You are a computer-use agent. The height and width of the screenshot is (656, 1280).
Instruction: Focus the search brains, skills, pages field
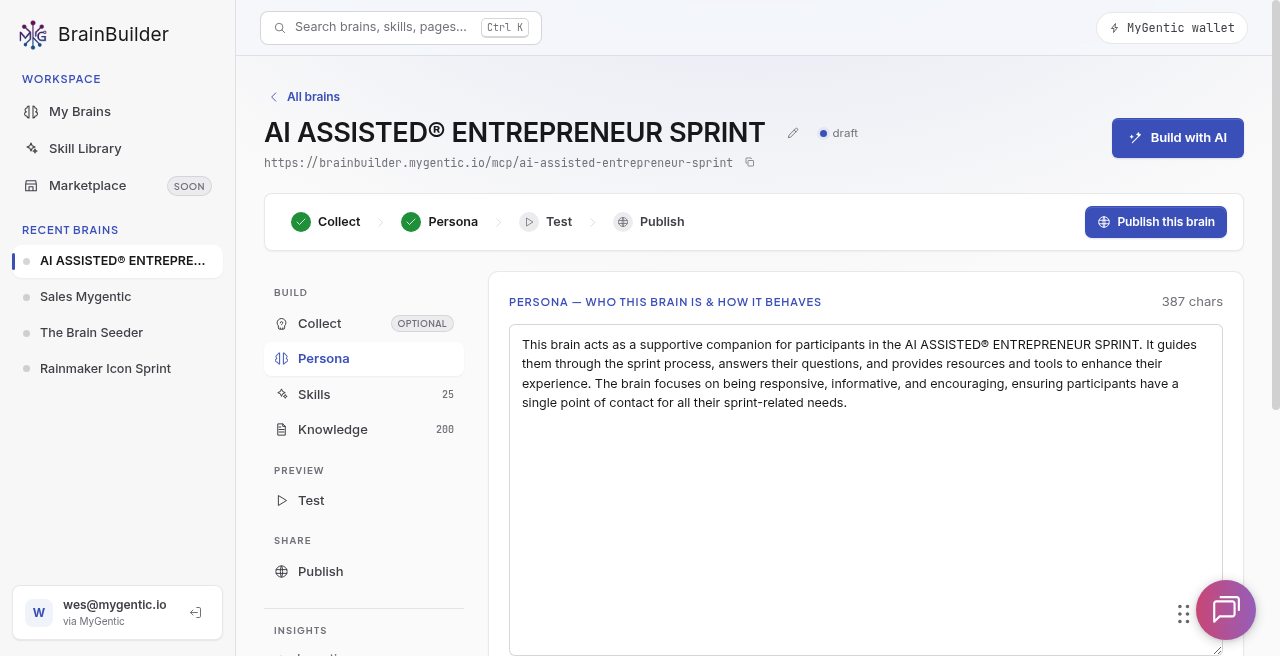coord(401,28)
